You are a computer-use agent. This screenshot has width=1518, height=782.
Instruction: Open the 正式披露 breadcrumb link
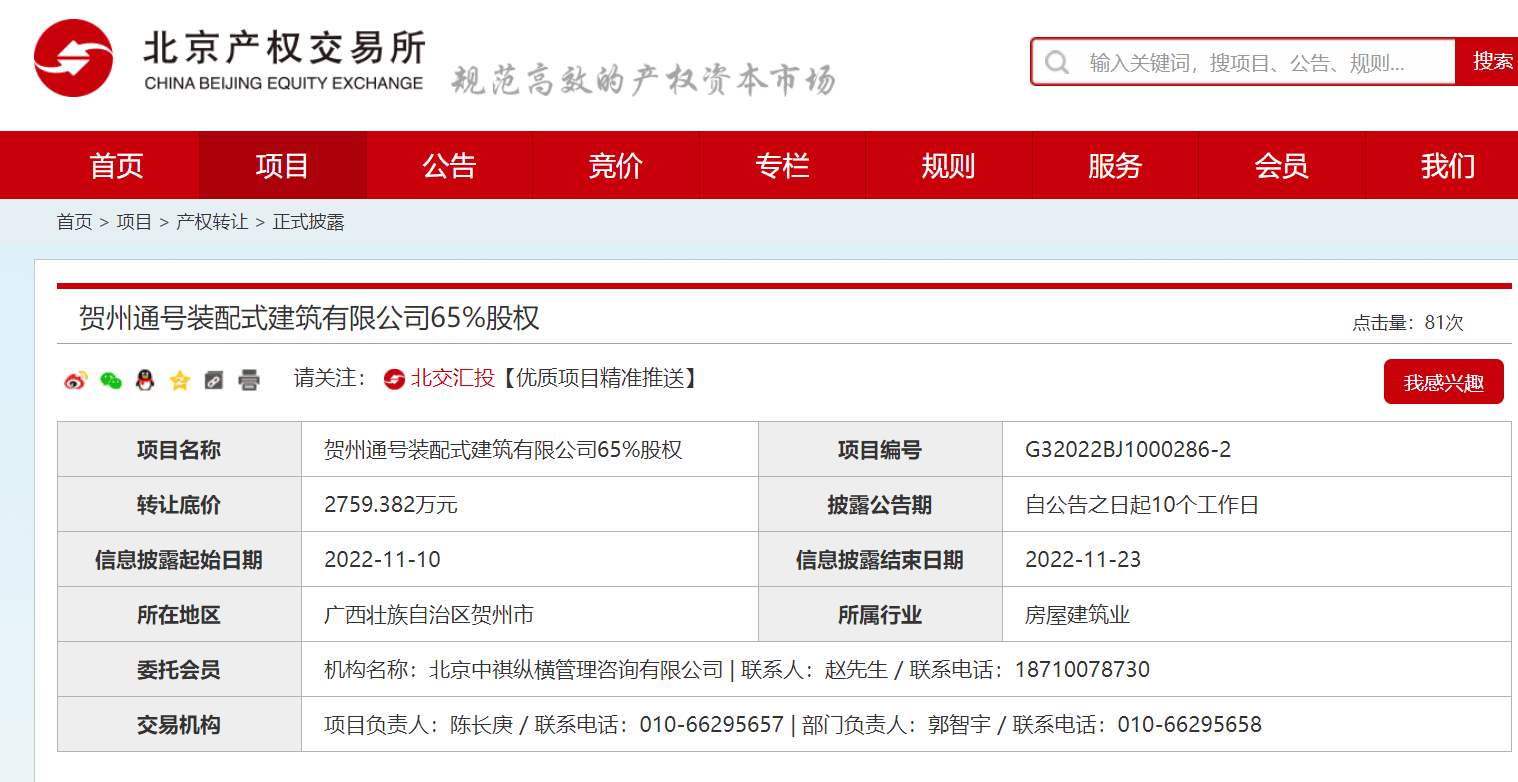point(307,222)
